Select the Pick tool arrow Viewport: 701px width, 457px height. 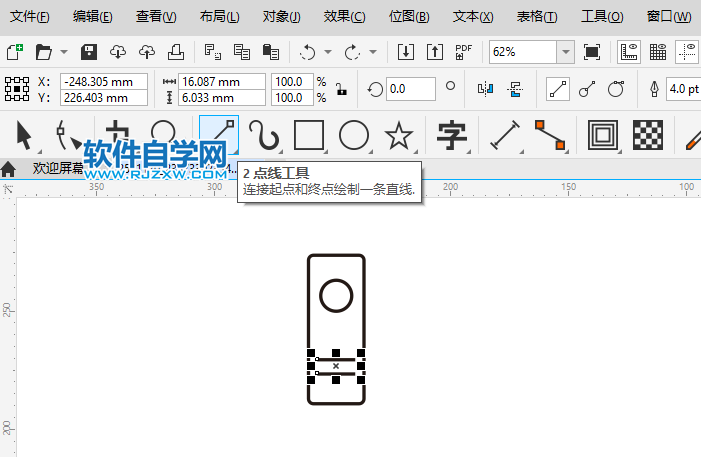24,135
